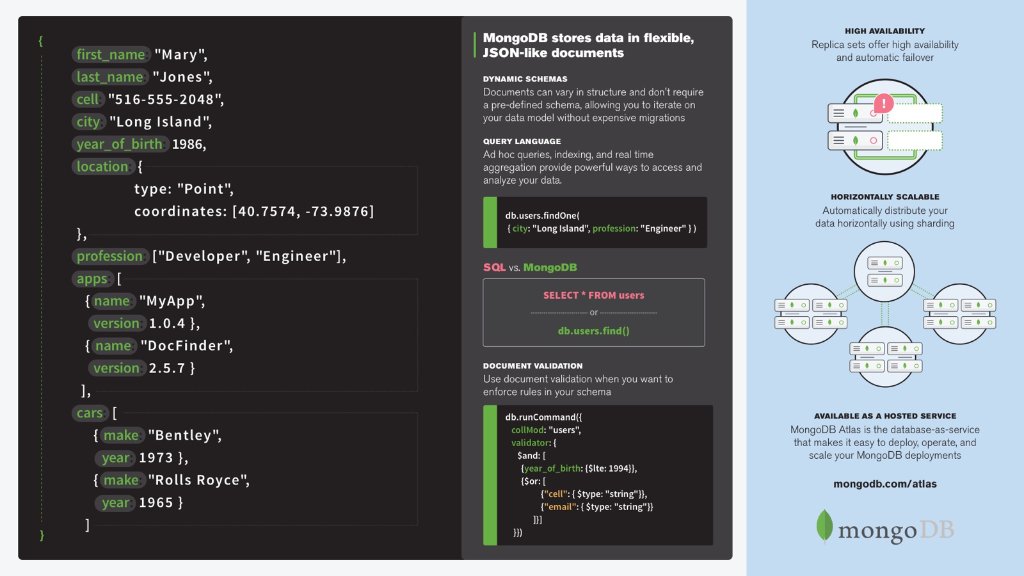Click the SQL vs. MongoDB heading

tap(530, 267)
